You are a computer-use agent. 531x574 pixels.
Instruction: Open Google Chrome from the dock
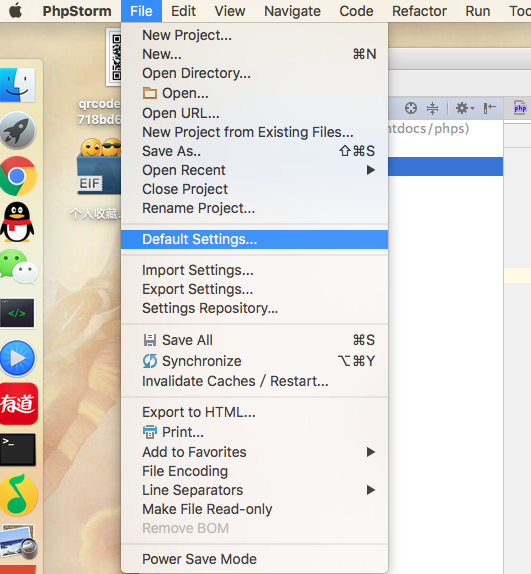point(18,176)
